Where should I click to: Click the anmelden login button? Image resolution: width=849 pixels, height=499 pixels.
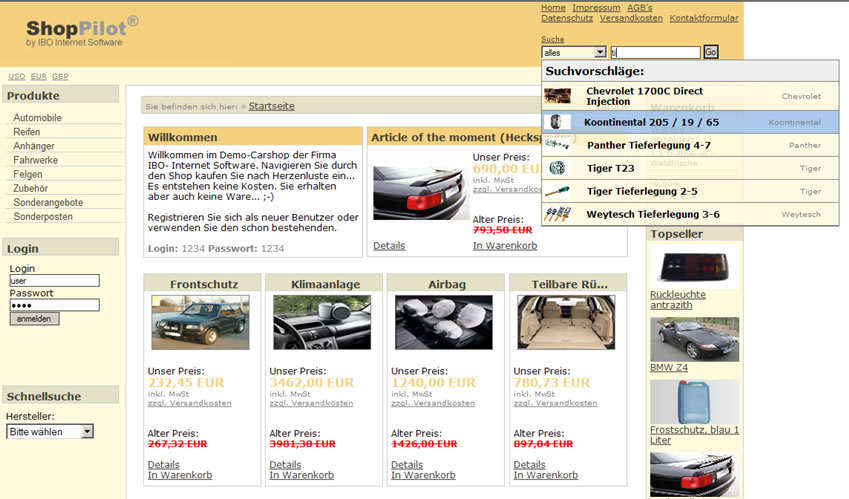(x=34, y=319)
